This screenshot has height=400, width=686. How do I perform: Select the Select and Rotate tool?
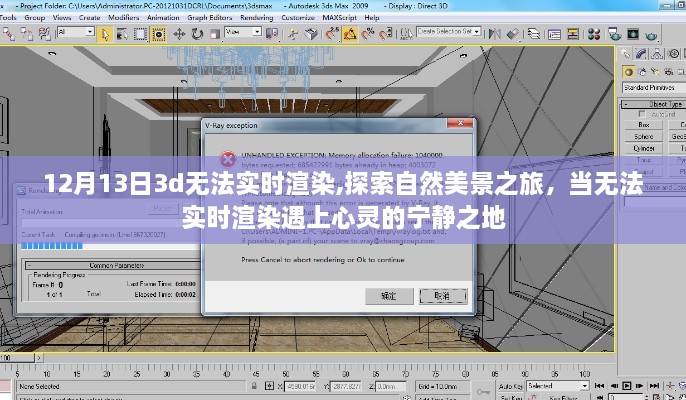tap(197, 34)
